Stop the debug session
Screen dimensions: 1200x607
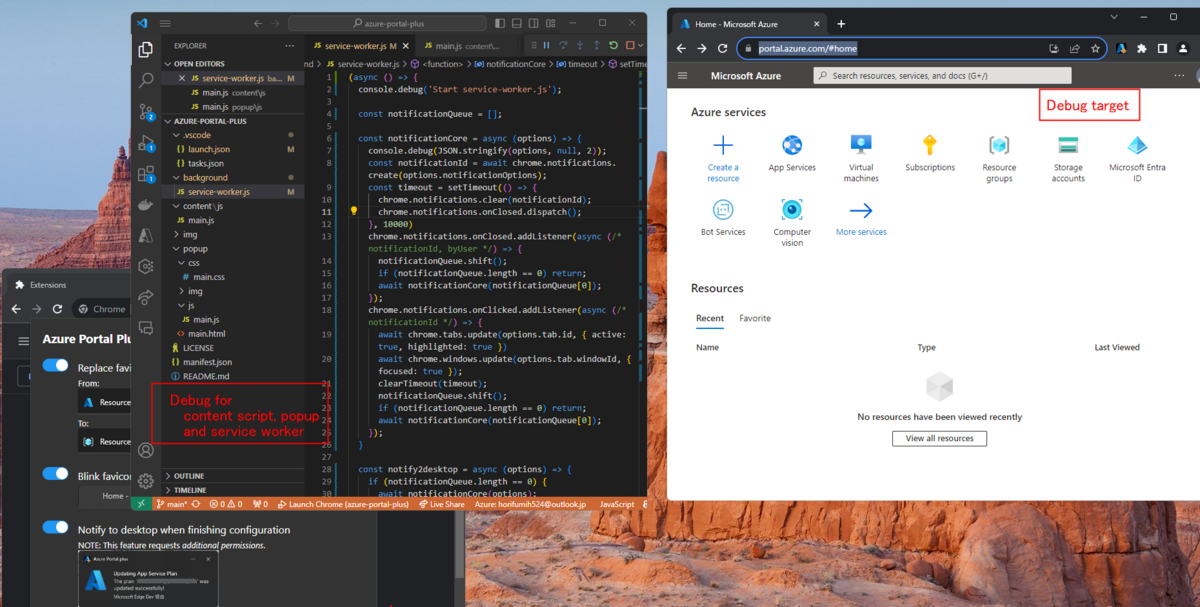pos(630,45)
